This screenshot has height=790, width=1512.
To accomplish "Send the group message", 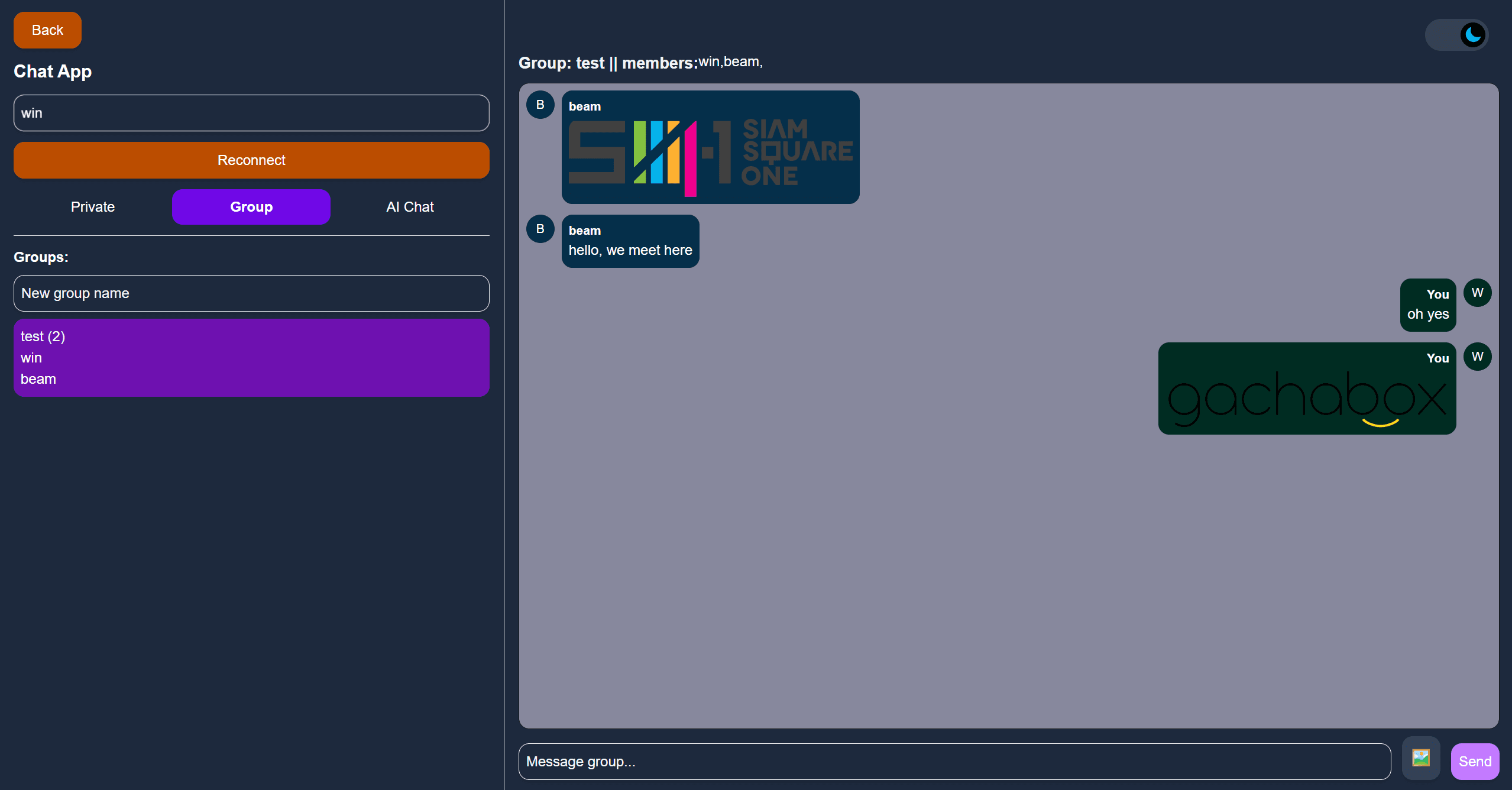I will [x=1475, y=762].
